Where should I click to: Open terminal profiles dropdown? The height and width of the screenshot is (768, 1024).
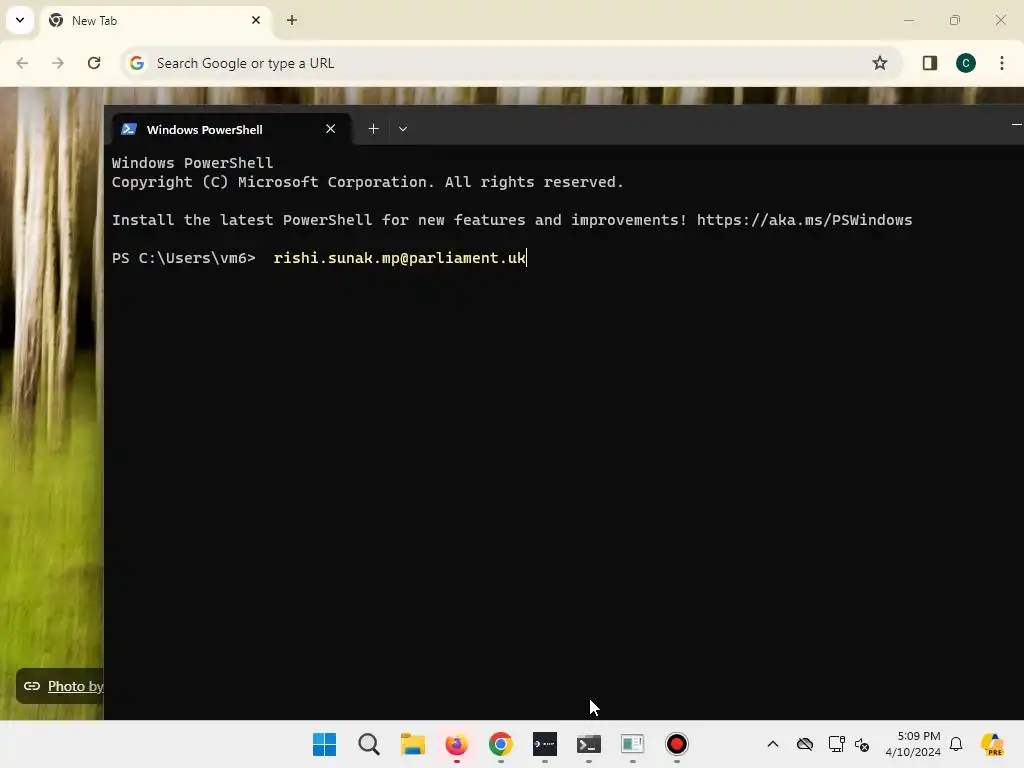pos(403,129)
